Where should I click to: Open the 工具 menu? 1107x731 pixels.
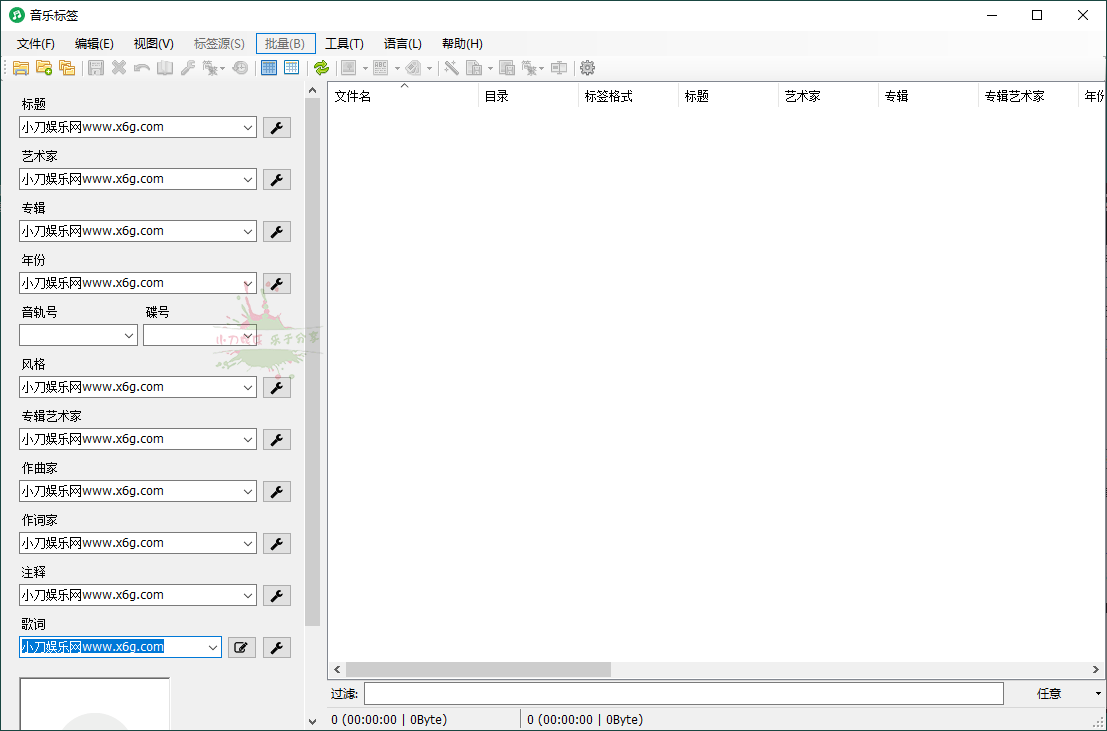coord(345,43)
